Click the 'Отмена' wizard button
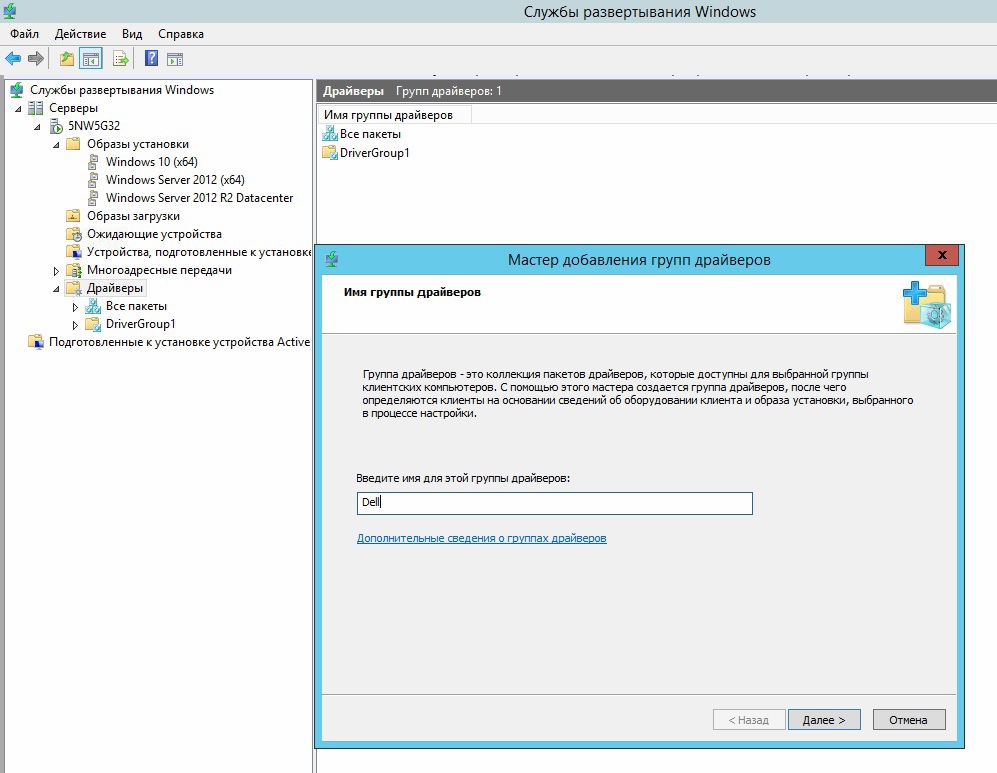997x773 pixels. tap(908, 719)
